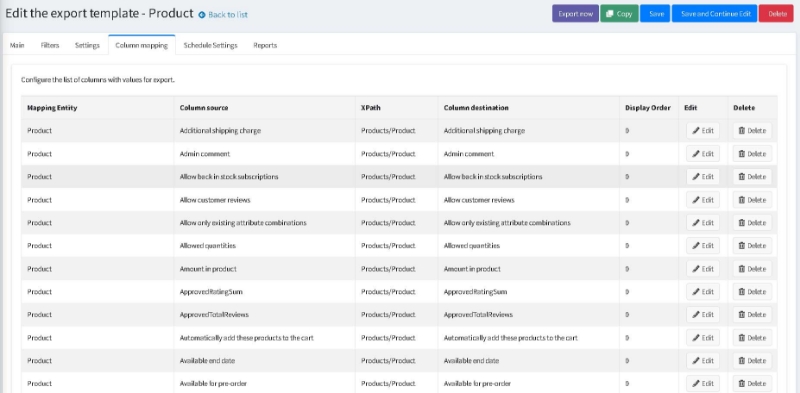Delete the Additional shipping charge mapping

tap(752, 131)
